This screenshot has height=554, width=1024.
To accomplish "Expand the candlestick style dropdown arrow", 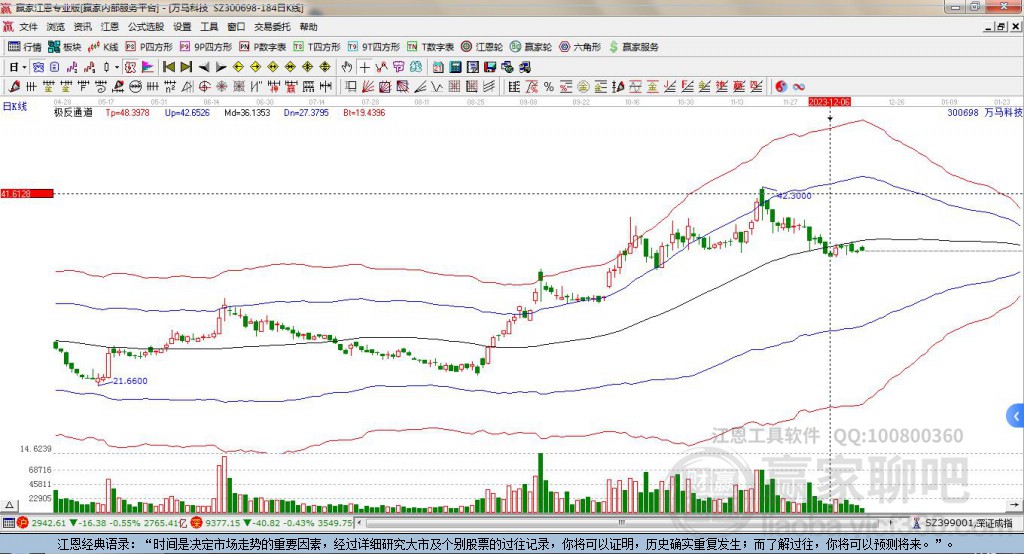I will click(117, 67).
